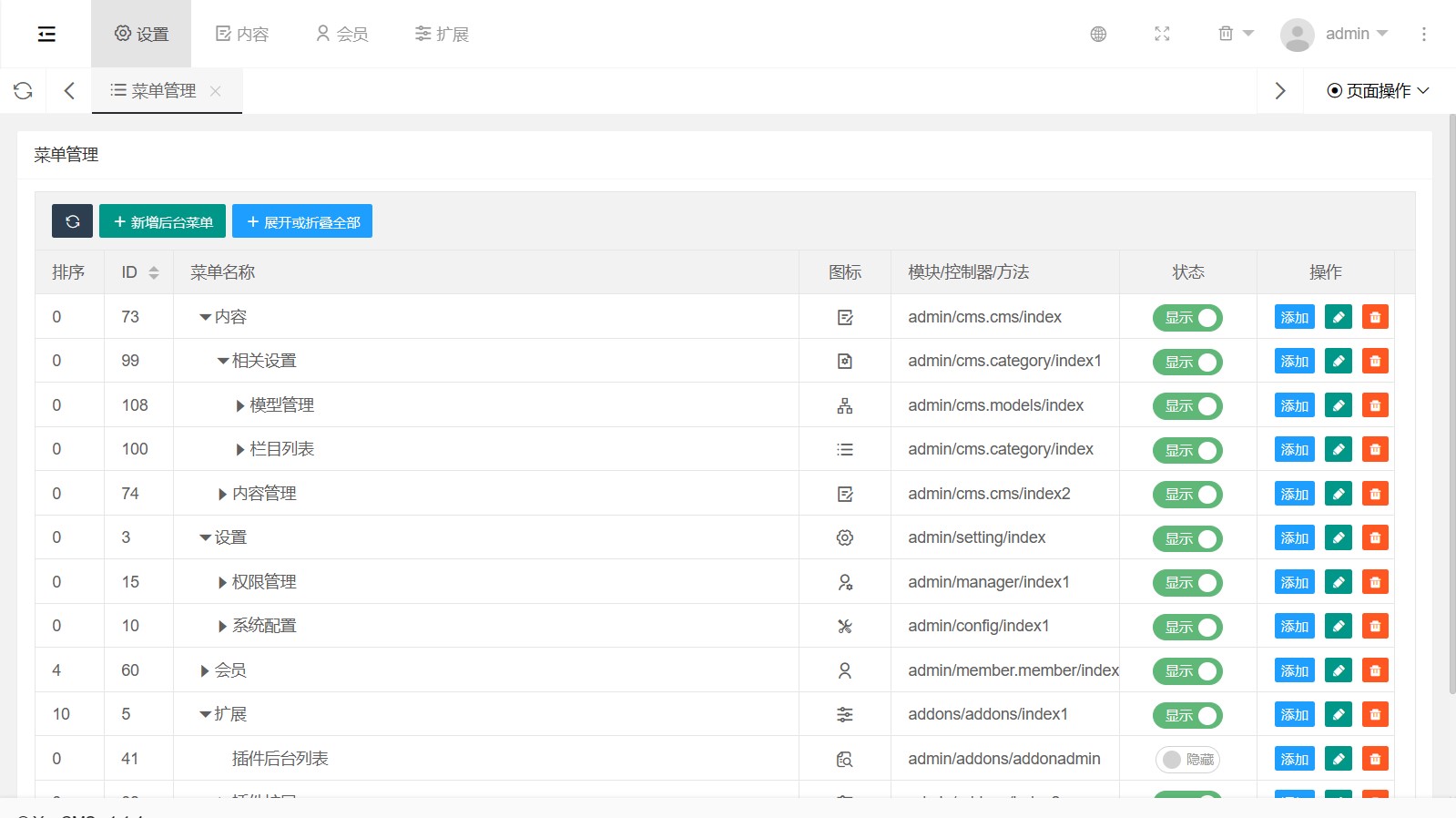
Task: Expand the 会员 tree row
Action: 205,670
